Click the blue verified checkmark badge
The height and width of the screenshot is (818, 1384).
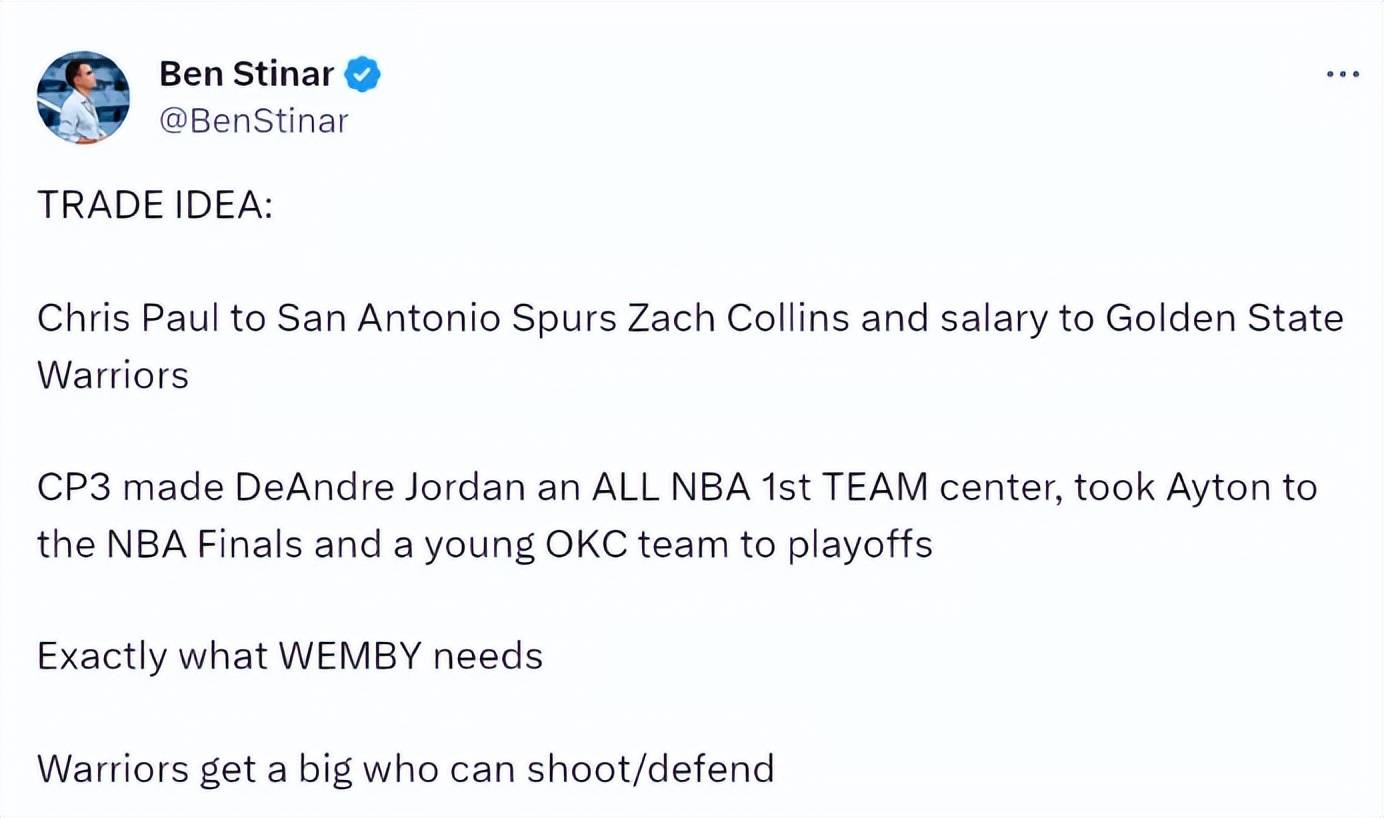(x=362, y=74)
